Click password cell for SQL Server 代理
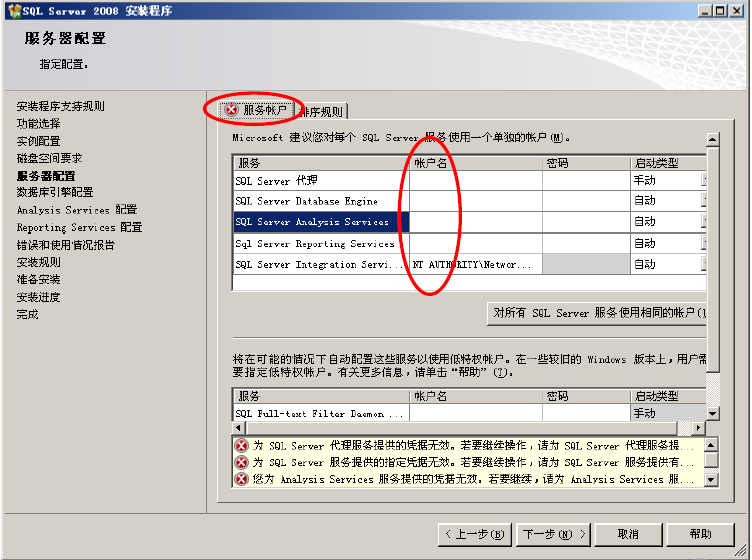The height and width of the screenshot is (560, 752). (586, 181)
